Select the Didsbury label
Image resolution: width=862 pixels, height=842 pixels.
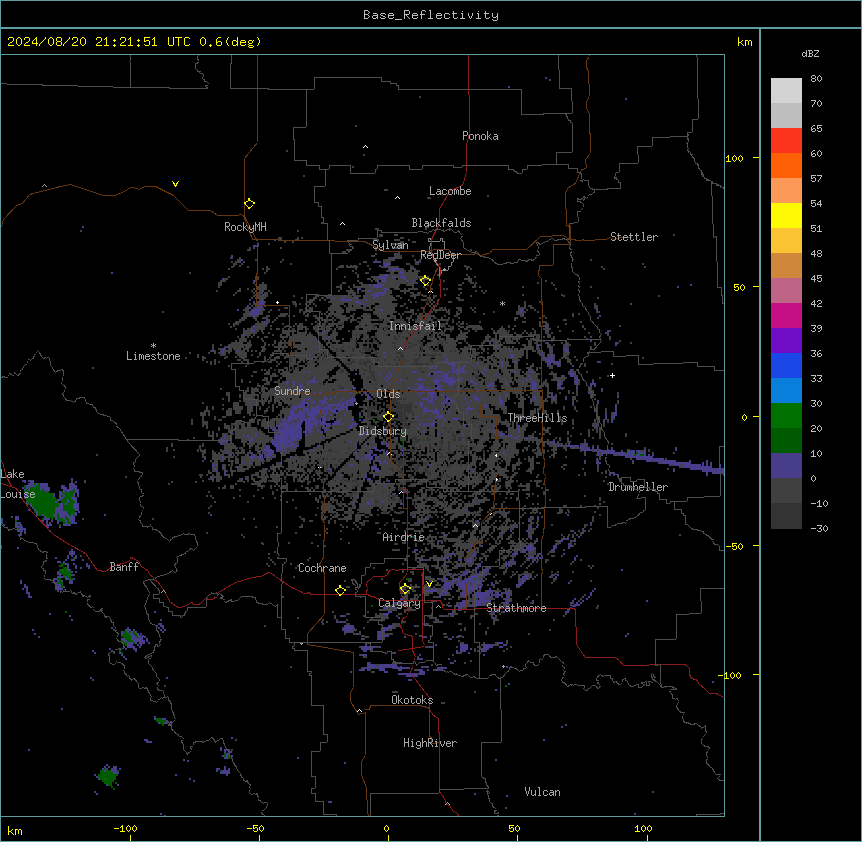(383, 431)
